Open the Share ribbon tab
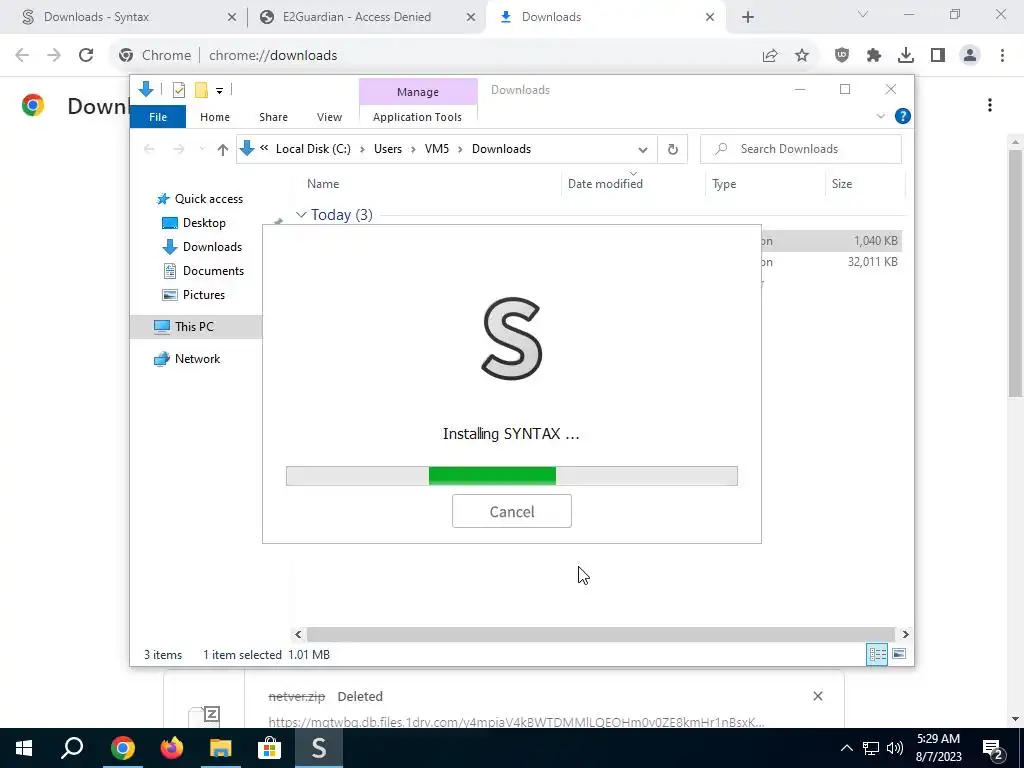The width and height of the screenshot is (1024, 768). coord(273,117)
